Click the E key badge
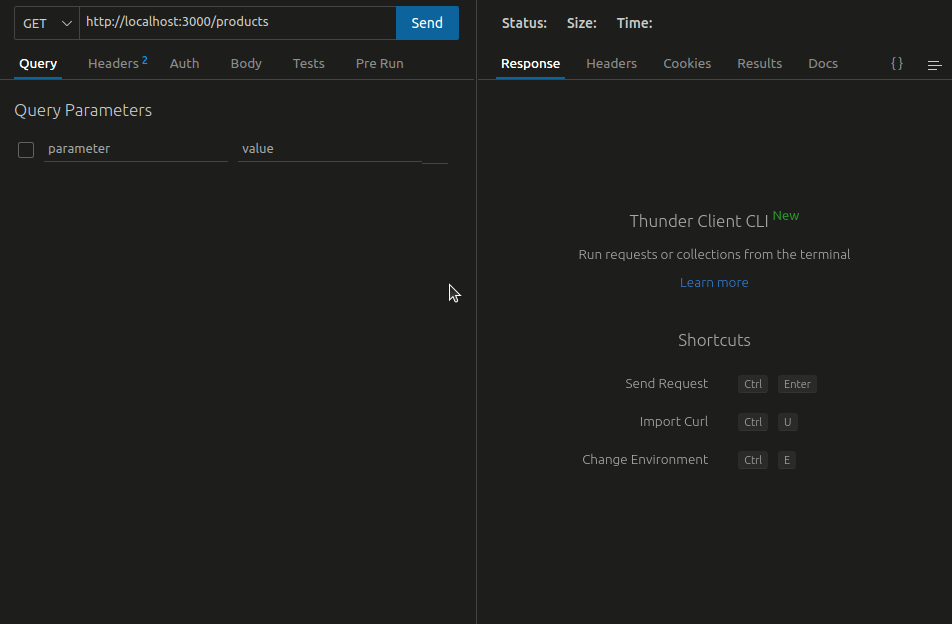This screenshot has width=952, height=624. click(x=787, y=460)
